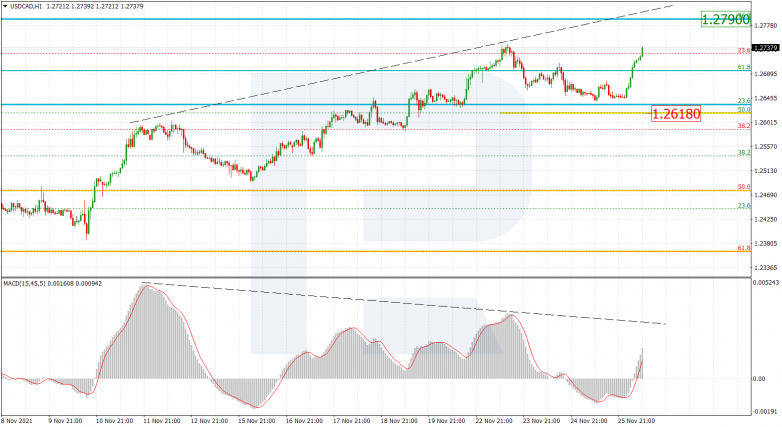This screenshot has width=782, height=427.
Task: Click the green 38.2 Fibonacci label near 1.25570
Action: 744,153
